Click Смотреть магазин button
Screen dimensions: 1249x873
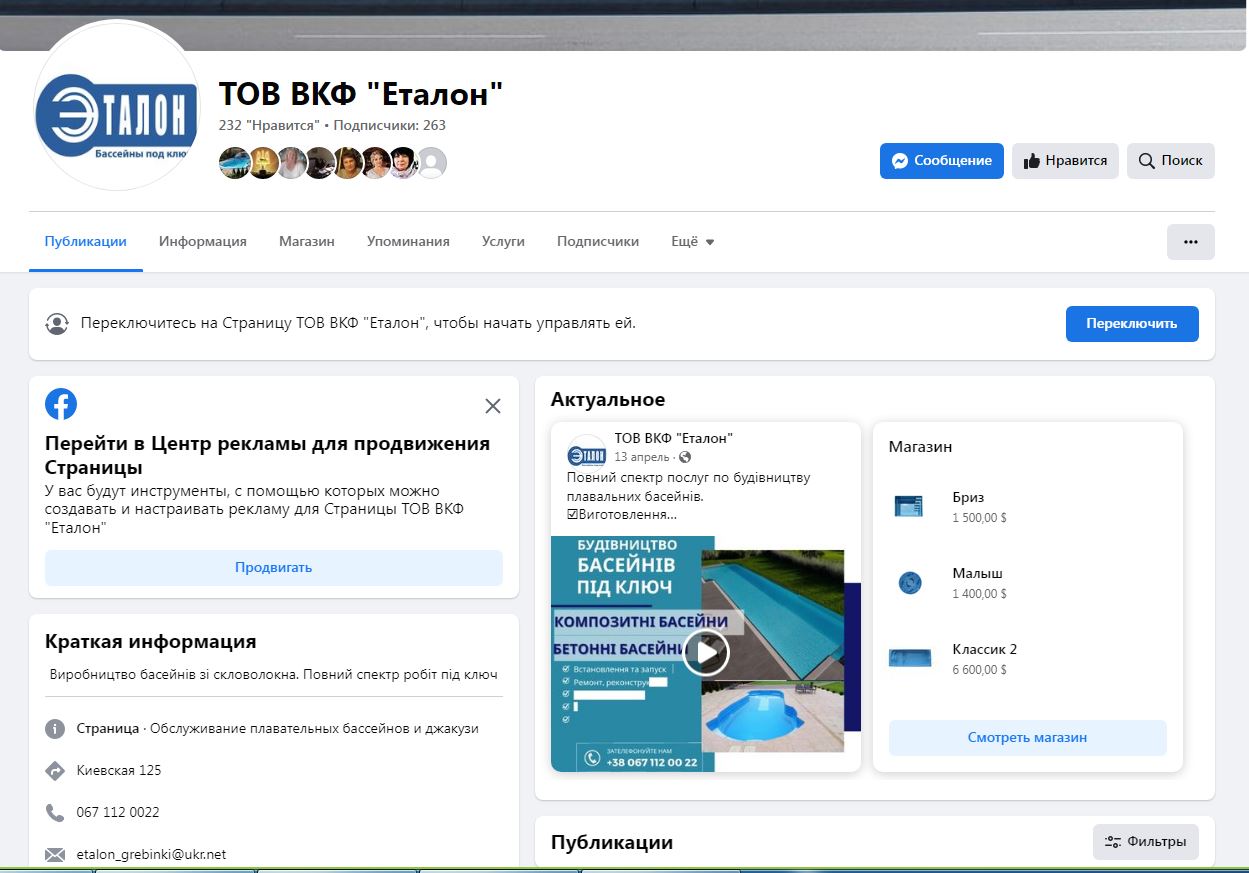[x=1028, y=738]
